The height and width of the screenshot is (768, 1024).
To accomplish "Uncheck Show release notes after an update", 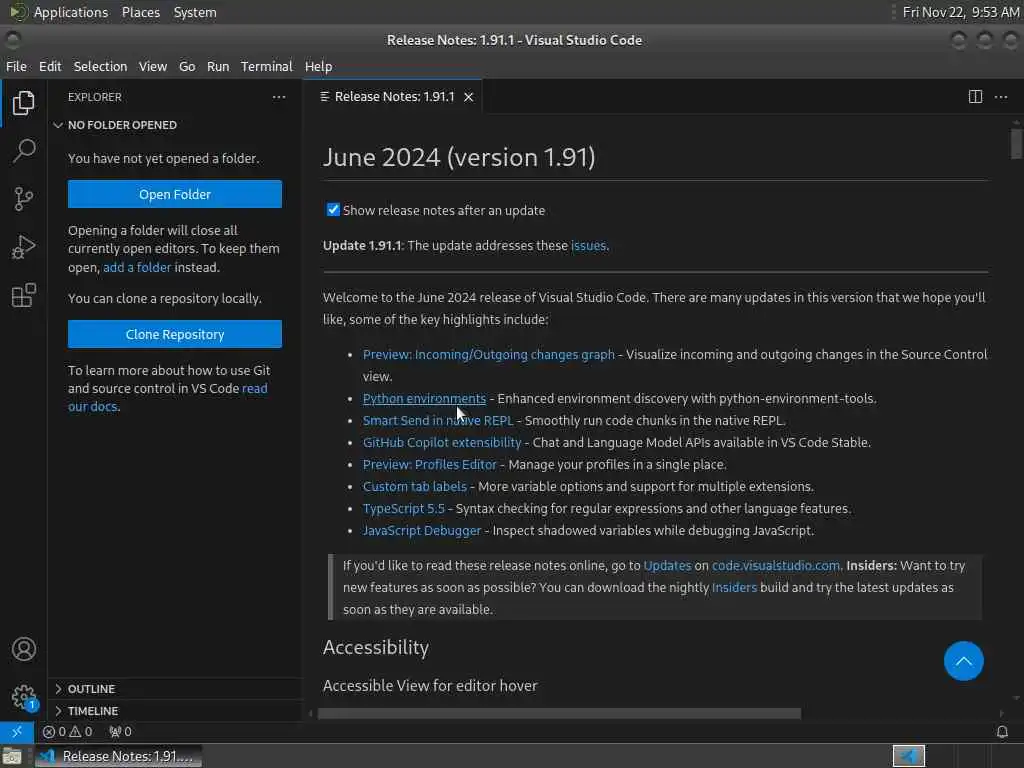I will click(333, 210).
